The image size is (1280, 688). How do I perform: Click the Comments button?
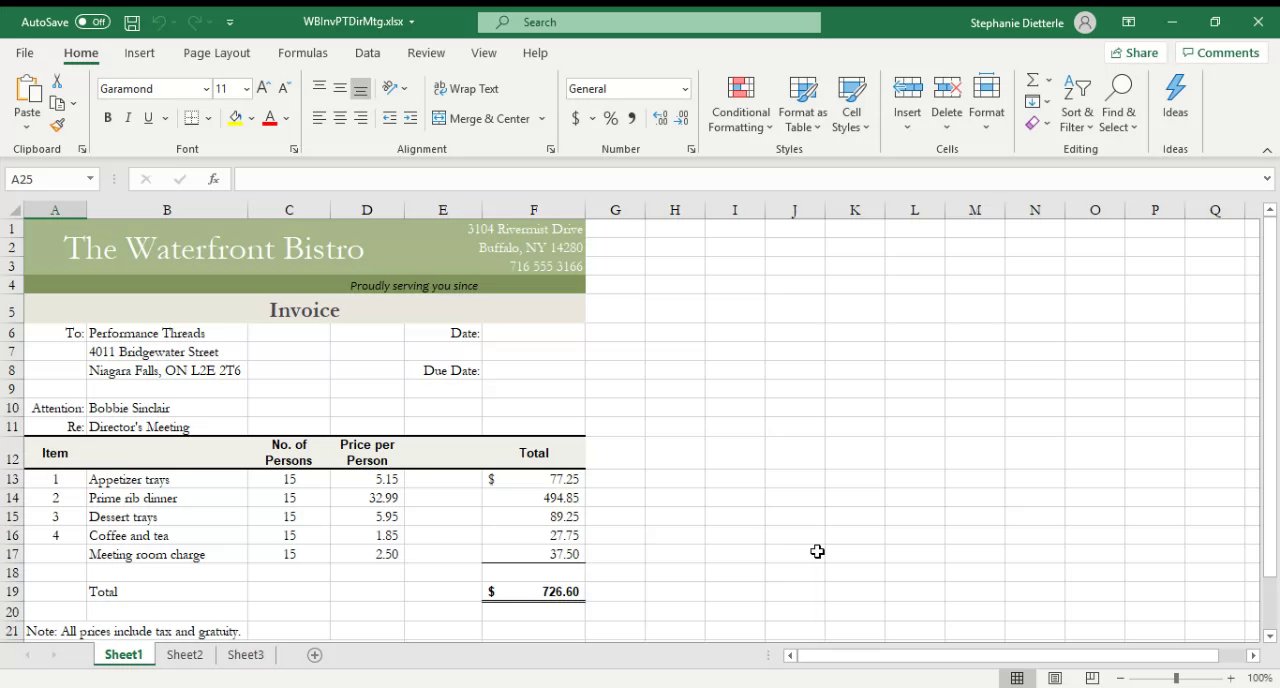click(x=1219, y=53)
